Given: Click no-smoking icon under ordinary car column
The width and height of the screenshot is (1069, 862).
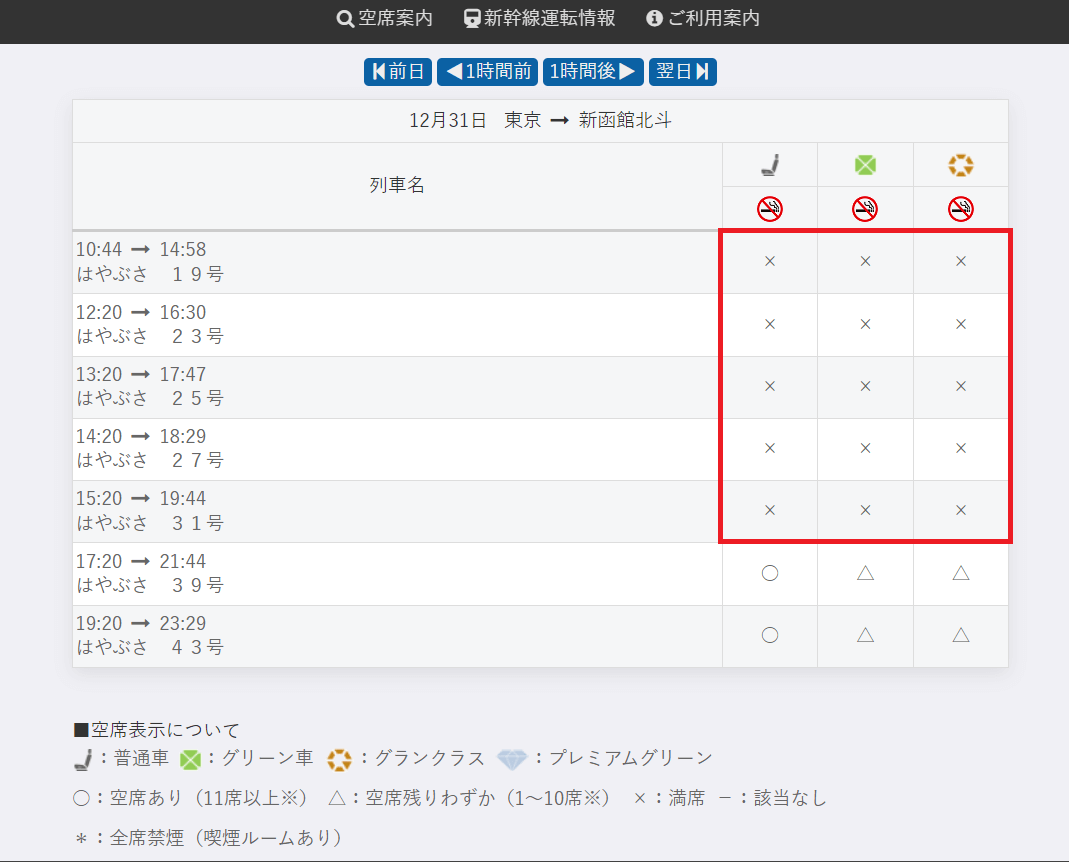Looking at the screenshot, I should click(769, 209).
